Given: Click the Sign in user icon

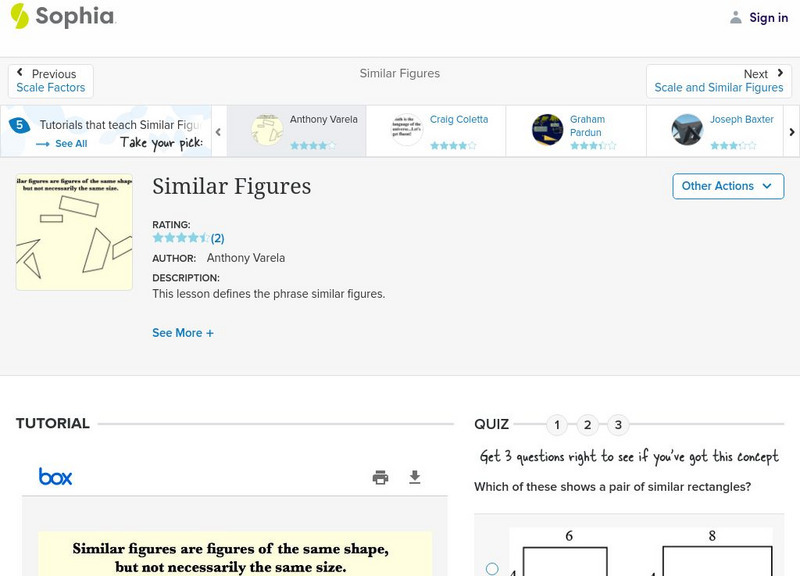Looking at the screenshot, I should pyautogui.click(x=736, y=17).
